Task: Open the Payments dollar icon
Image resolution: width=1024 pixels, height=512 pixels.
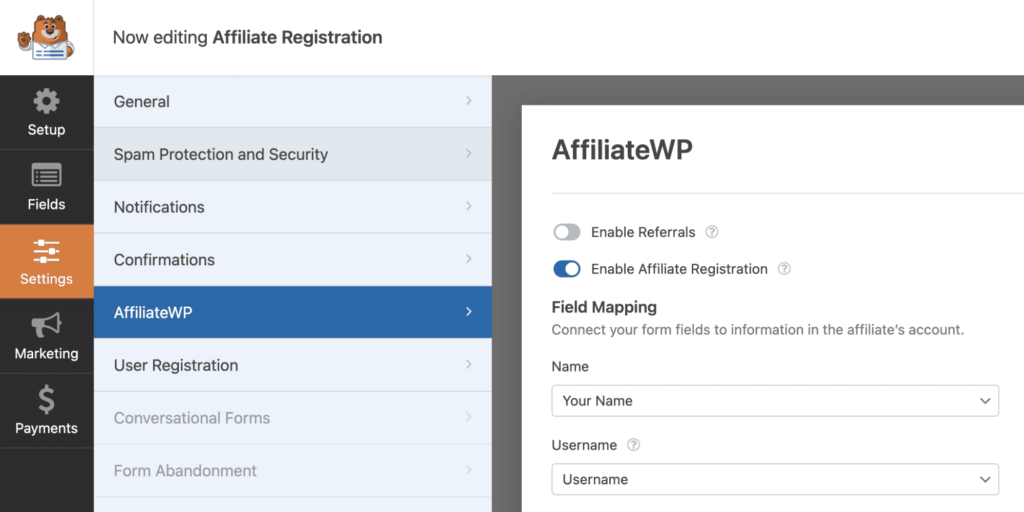Action: (46, 400)
